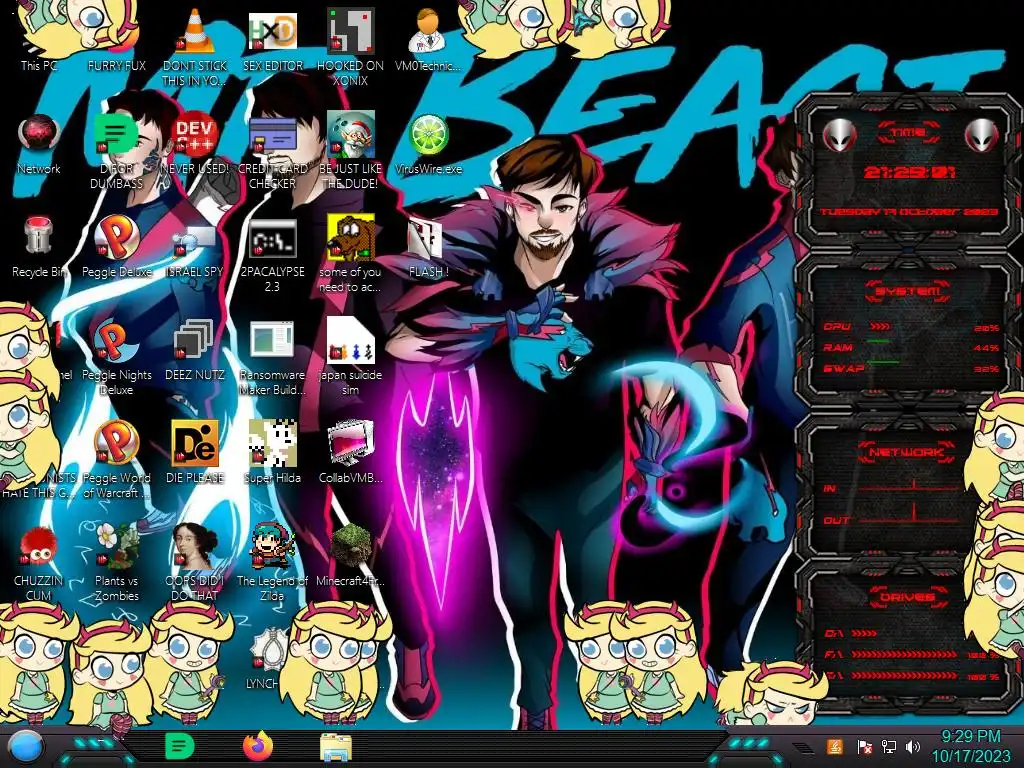Click the NETWORK widget header
Image resolution: width=1024 pixels, height=768 pixels.
point(907,451)
